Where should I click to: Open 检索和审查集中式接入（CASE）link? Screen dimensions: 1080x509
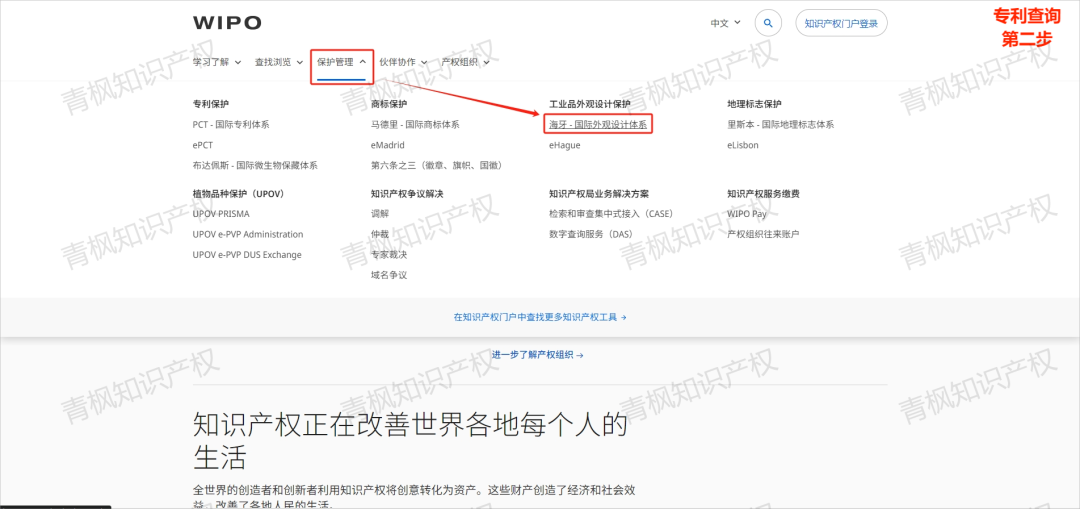pyautogui.click(x=611, y=214)
